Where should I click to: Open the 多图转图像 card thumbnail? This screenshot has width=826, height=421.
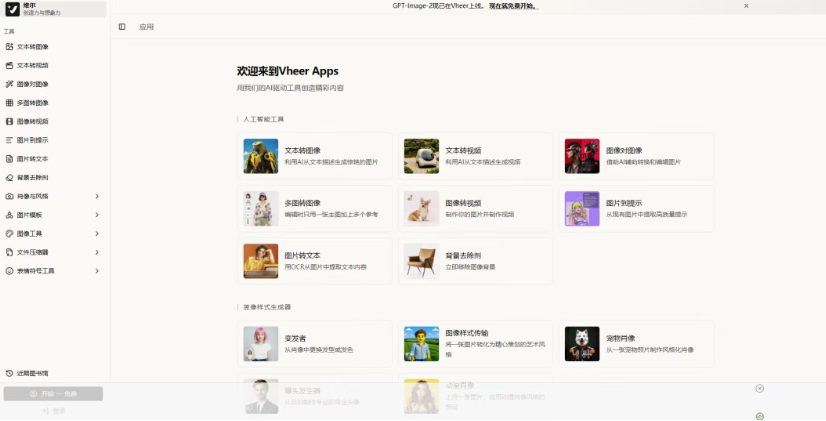coord(261,209)
